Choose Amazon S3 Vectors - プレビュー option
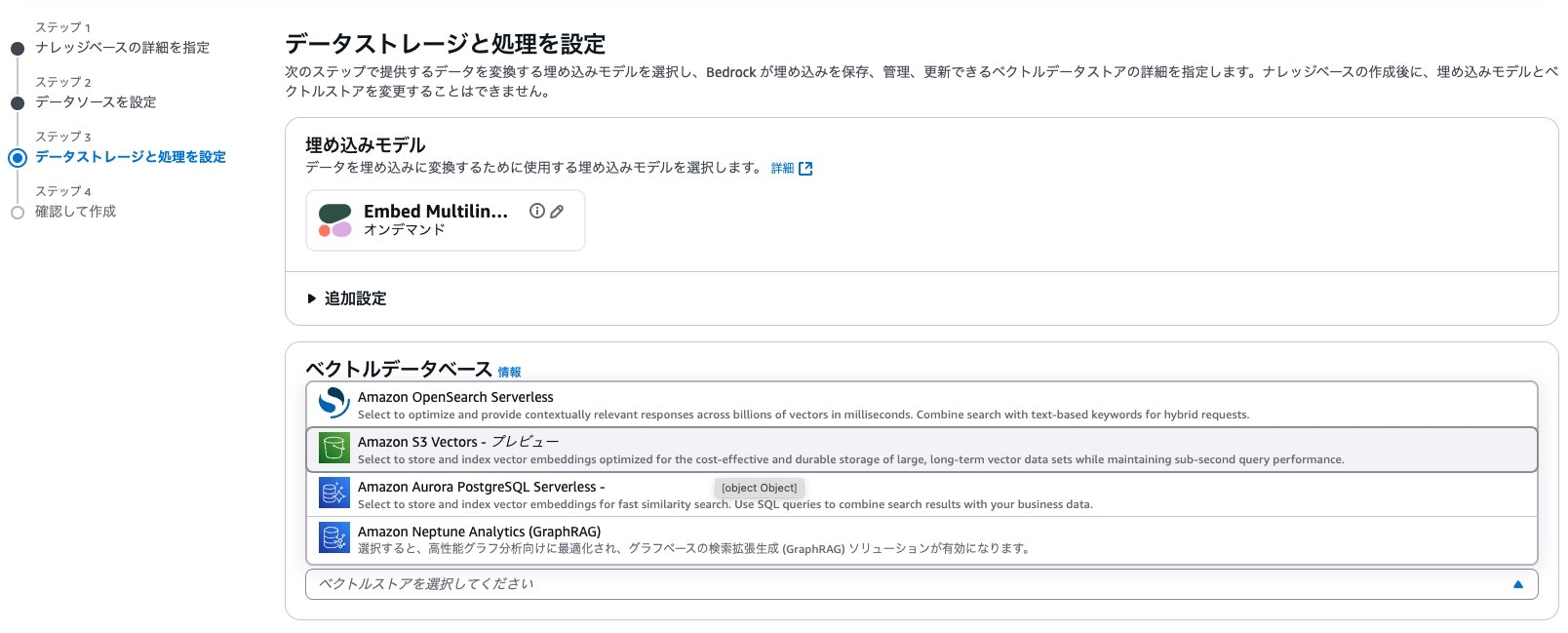 coord(921,449)
